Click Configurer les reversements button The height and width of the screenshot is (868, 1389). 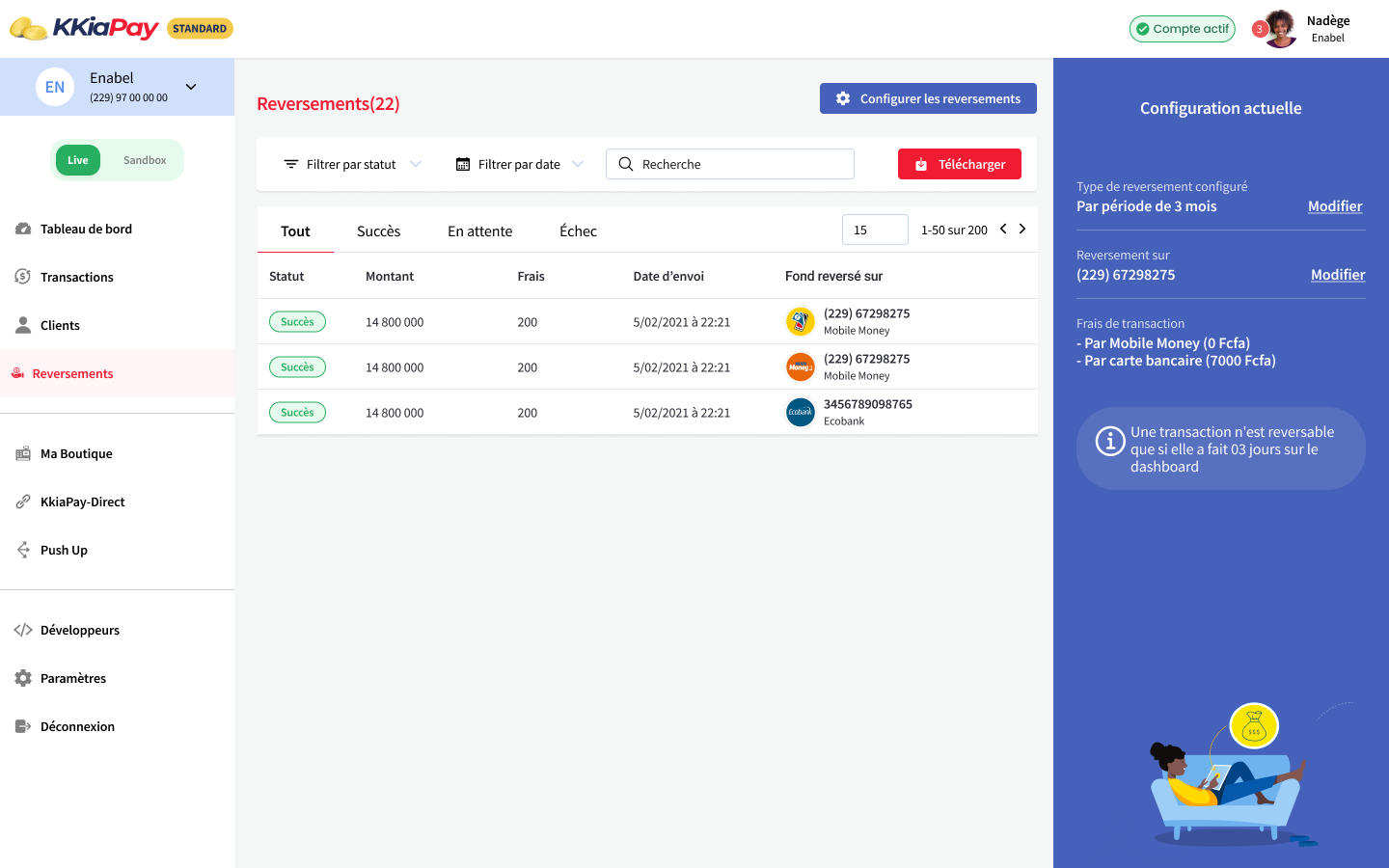(x=928, y=98)
